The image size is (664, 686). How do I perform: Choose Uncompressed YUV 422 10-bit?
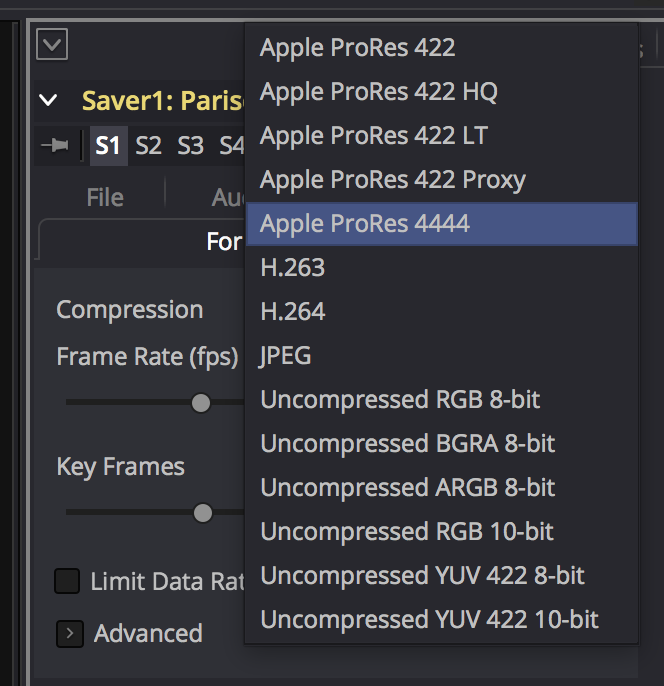tap(441, 620)
